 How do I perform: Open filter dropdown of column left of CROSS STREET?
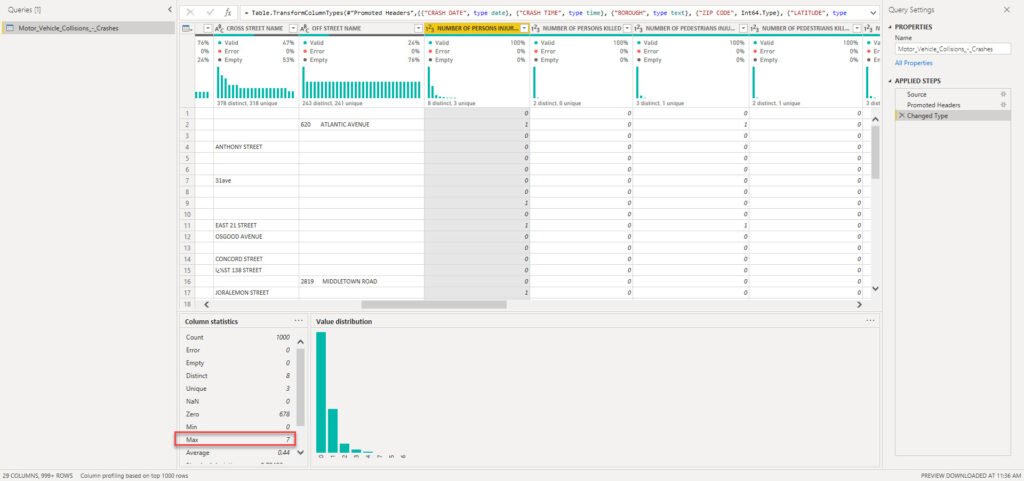(x=208, y=29)
